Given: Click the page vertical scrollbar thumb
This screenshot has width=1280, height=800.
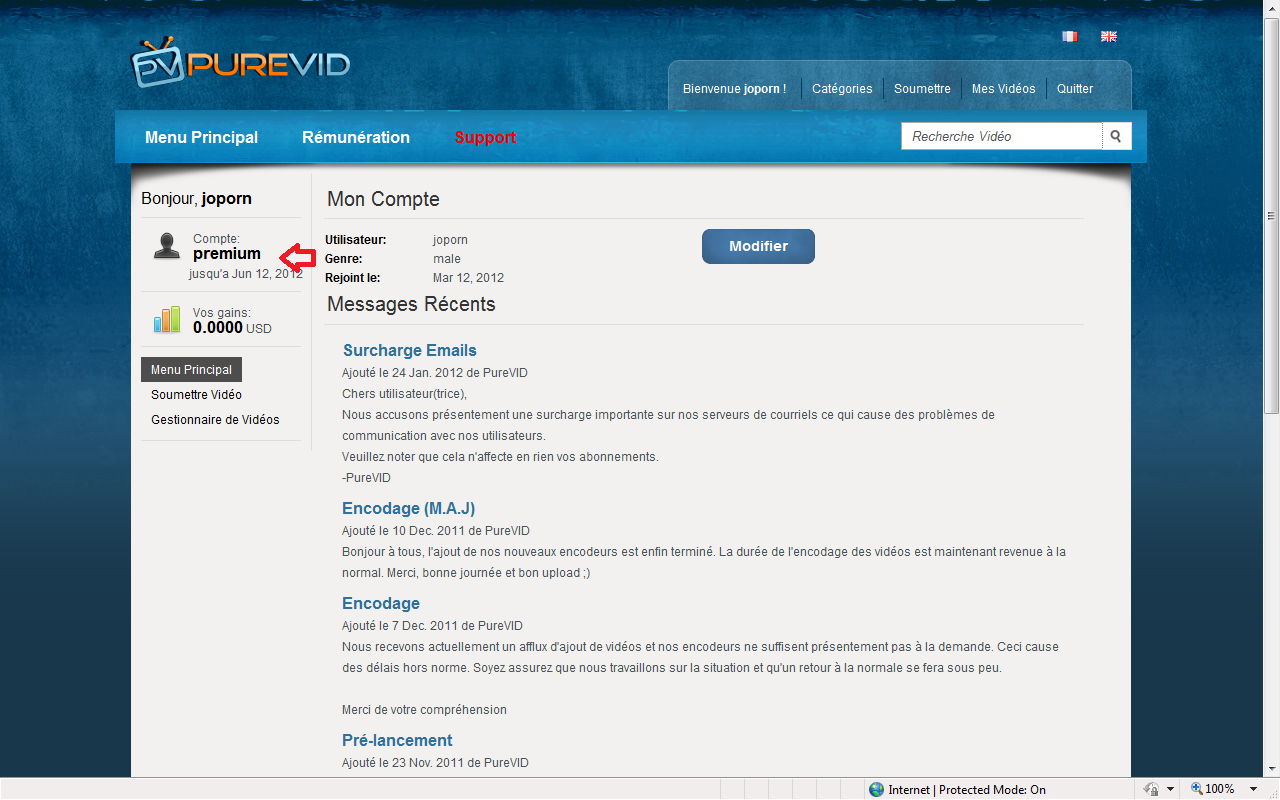Looking at the screenshot, I should click(1272, 215).
